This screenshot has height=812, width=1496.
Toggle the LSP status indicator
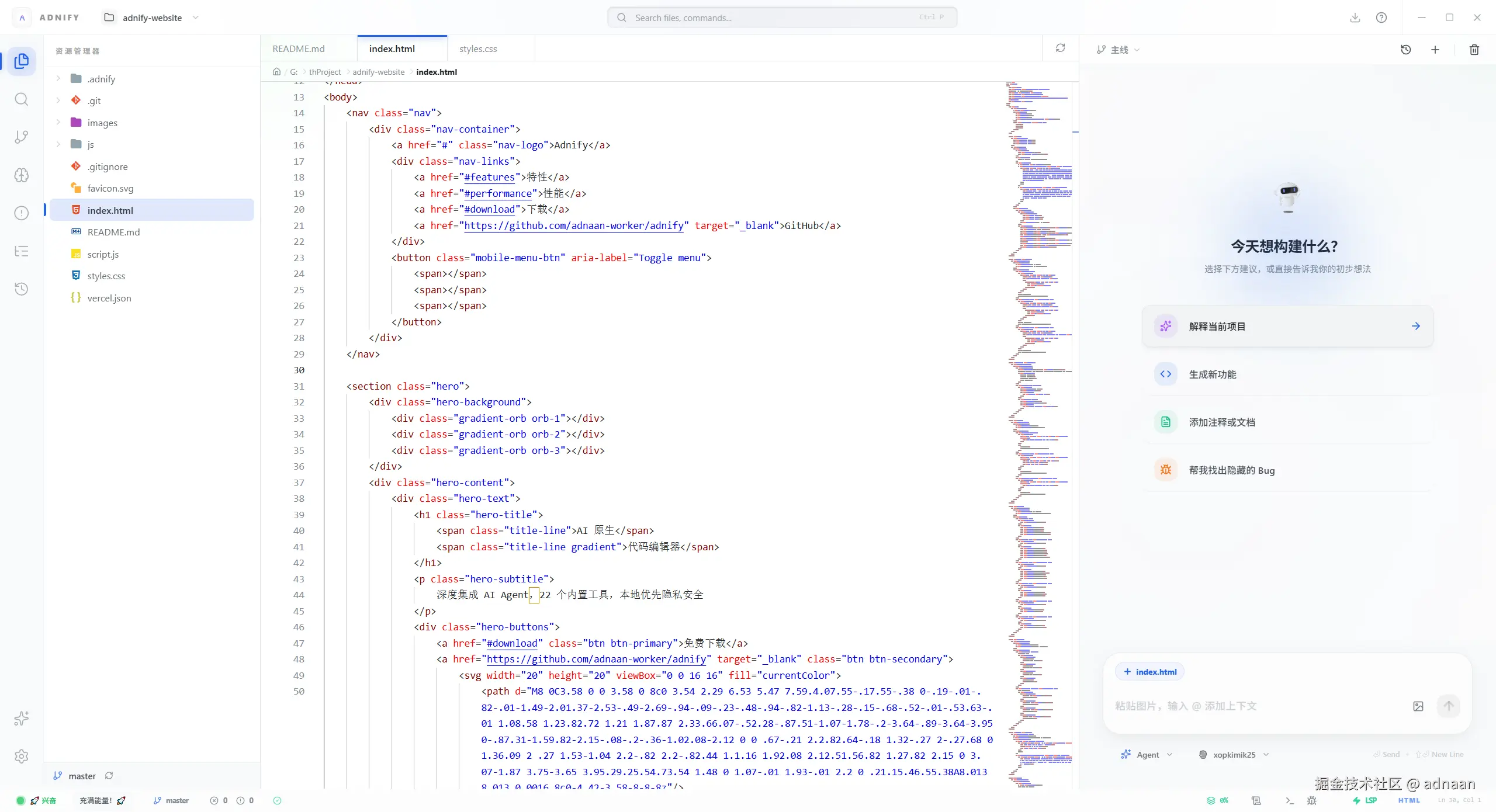click(x=1365, y=800)
